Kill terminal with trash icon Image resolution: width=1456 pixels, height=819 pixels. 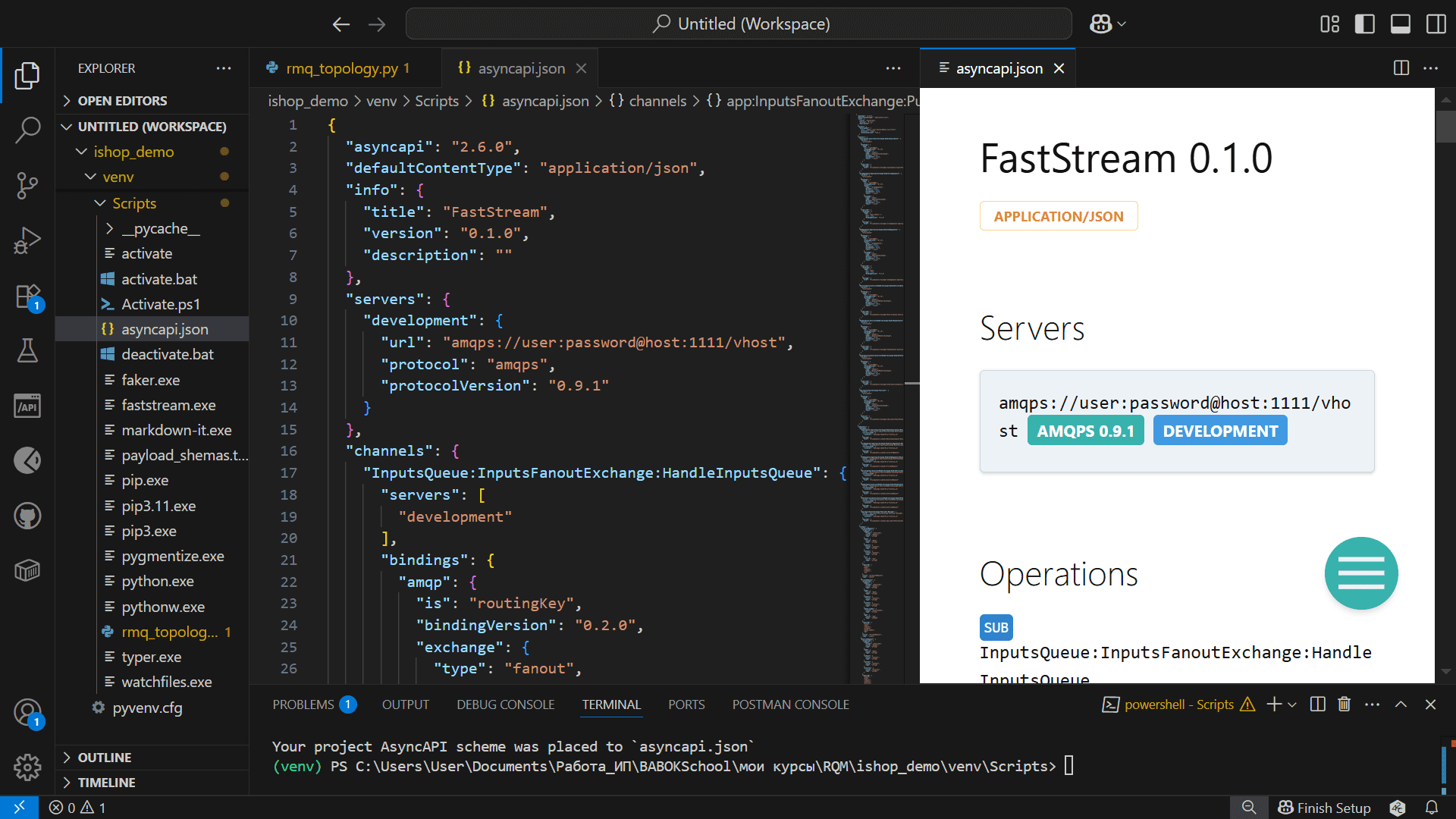1345,704
